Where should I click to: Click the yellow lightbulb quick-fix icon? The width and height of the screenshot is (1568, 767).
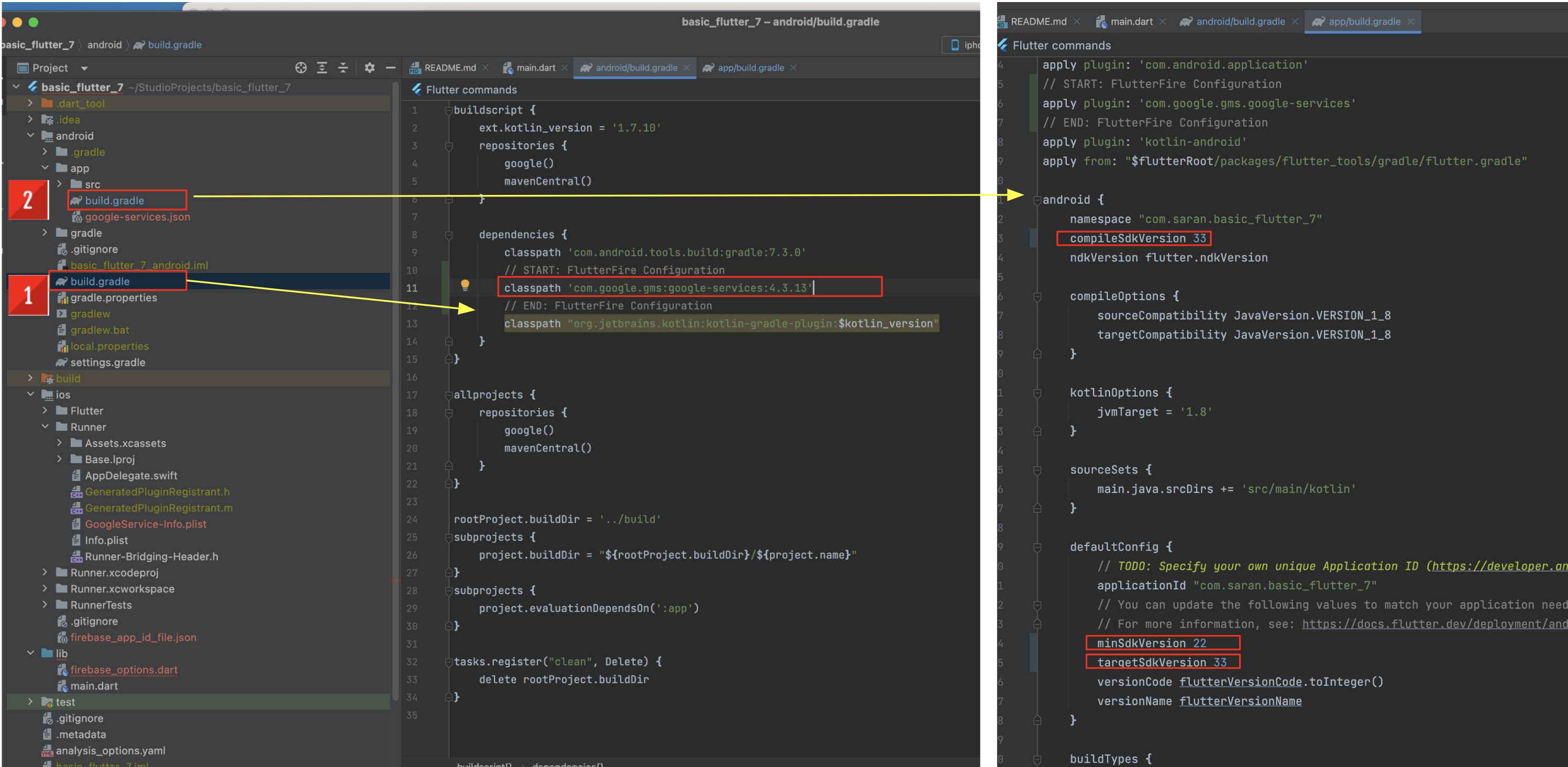click(465, 285)
